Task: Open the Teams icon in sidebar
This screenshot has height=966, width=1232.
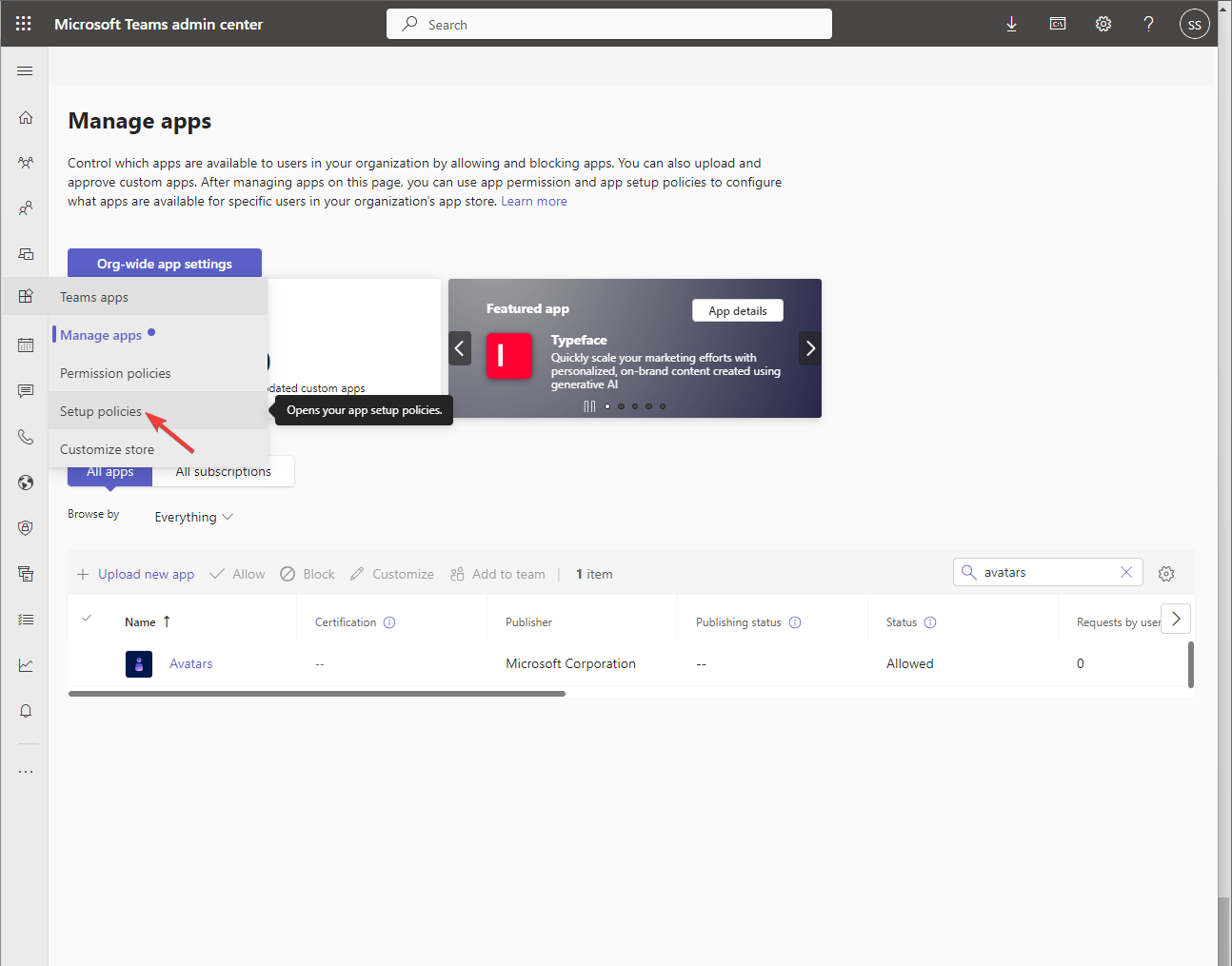Action: pyautogui.click(x=26, y=163)
